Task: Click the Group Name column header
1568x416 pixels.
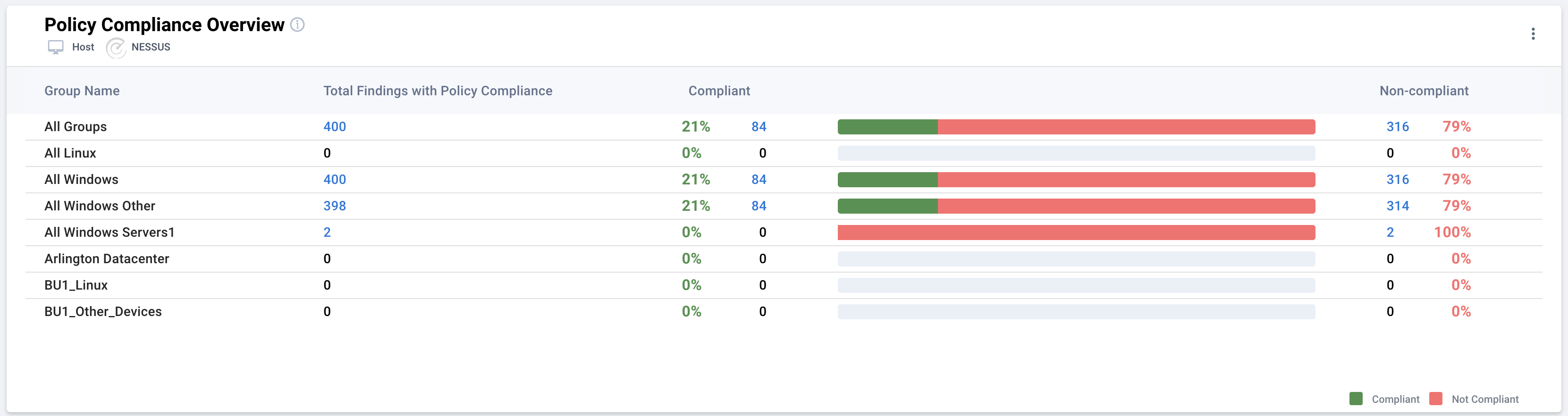Action: 82,91
